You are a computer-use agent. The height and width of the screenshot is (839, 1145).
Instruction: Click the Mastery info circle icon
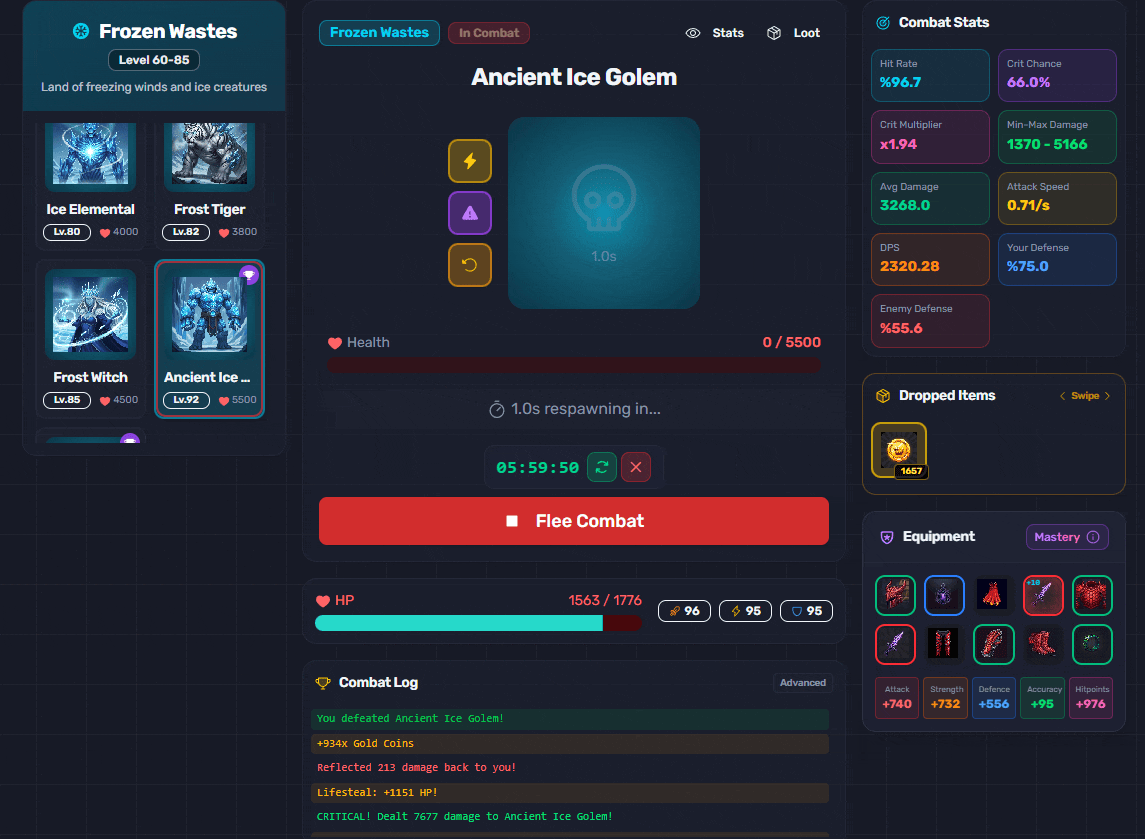click(x=1093, y=537)
